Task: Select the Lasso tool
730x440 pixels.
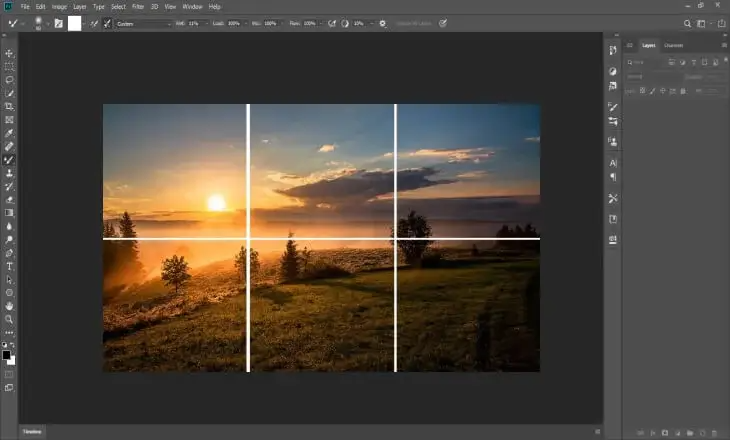Action: [x=9, y=80]
